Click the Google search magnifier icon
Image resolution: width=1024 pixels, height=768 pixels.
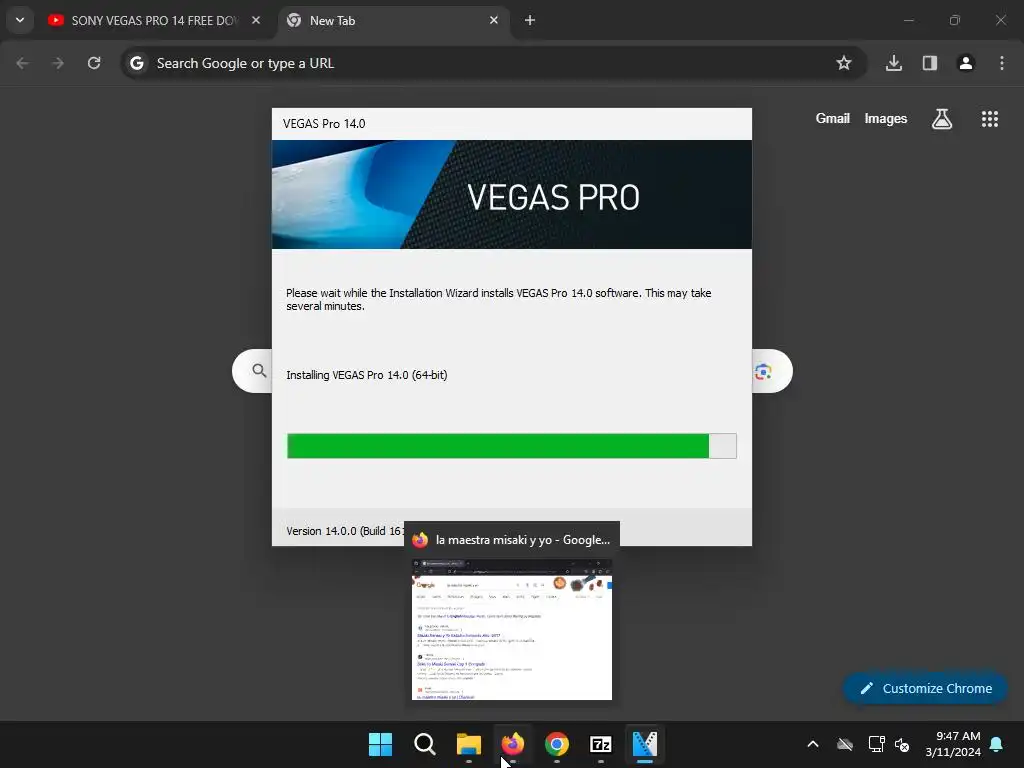[x=259, y=371]
